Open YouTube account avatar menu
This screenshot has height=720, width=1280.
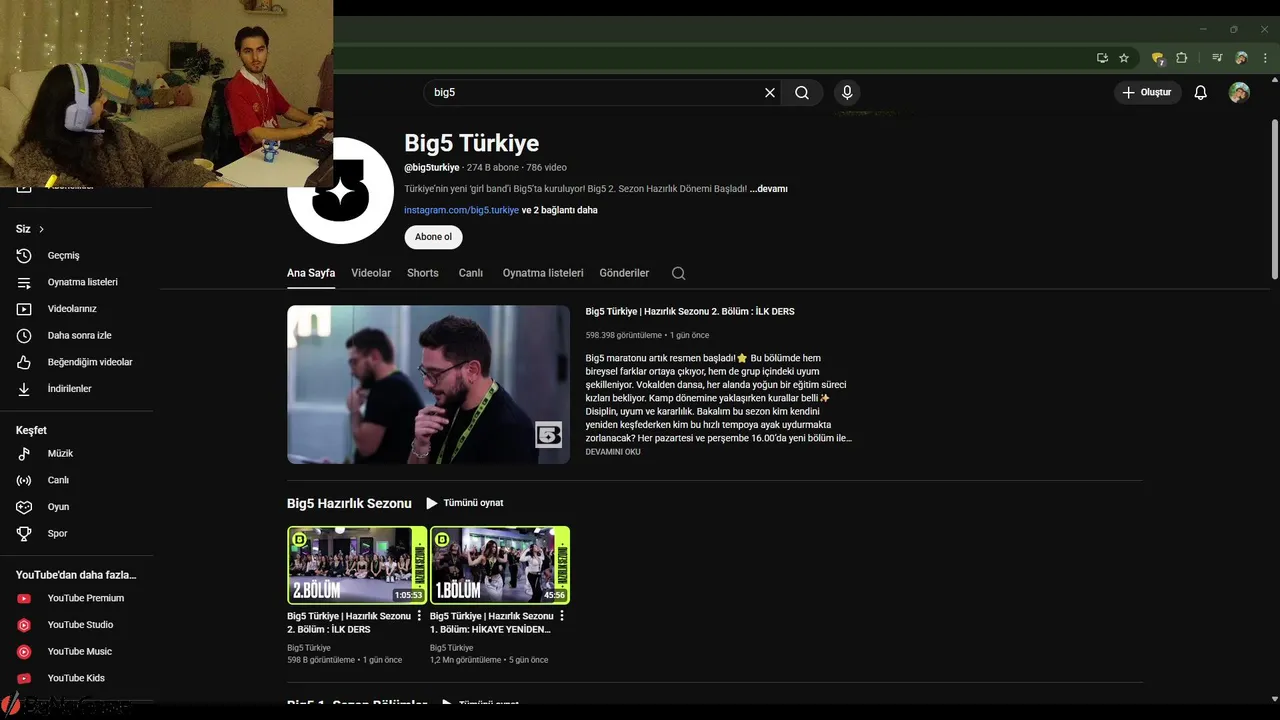pos(1239,92)
